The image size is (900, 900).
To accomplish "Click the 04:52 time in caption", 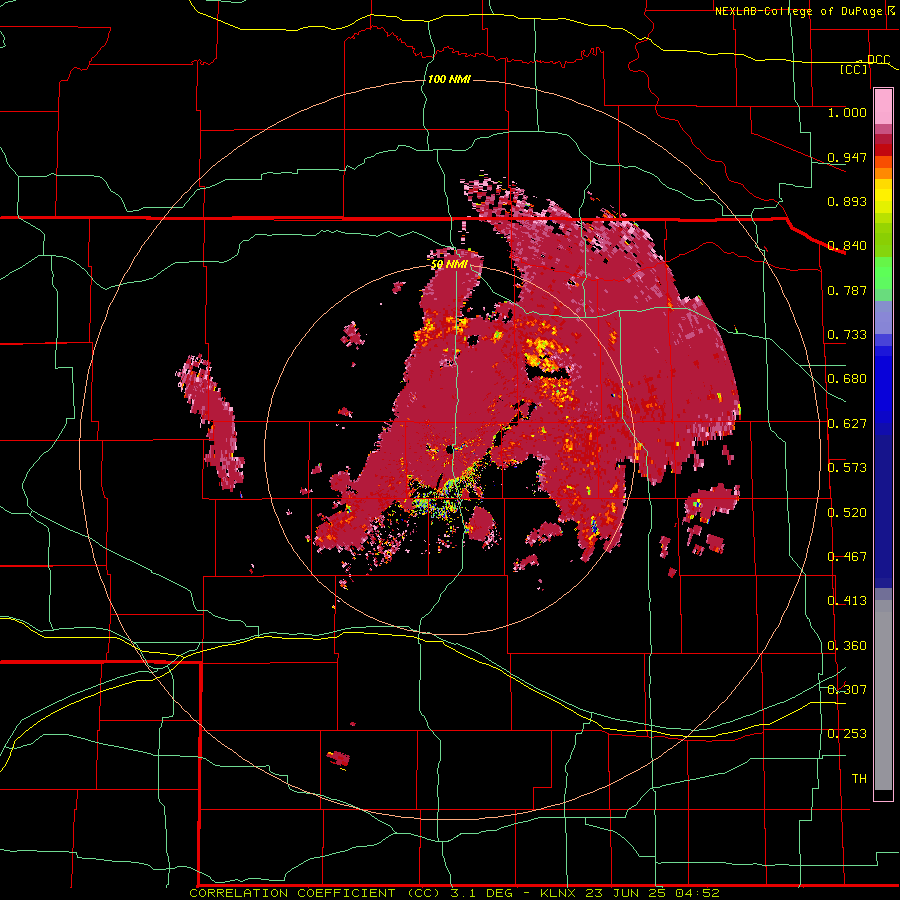I will [699, 893].
